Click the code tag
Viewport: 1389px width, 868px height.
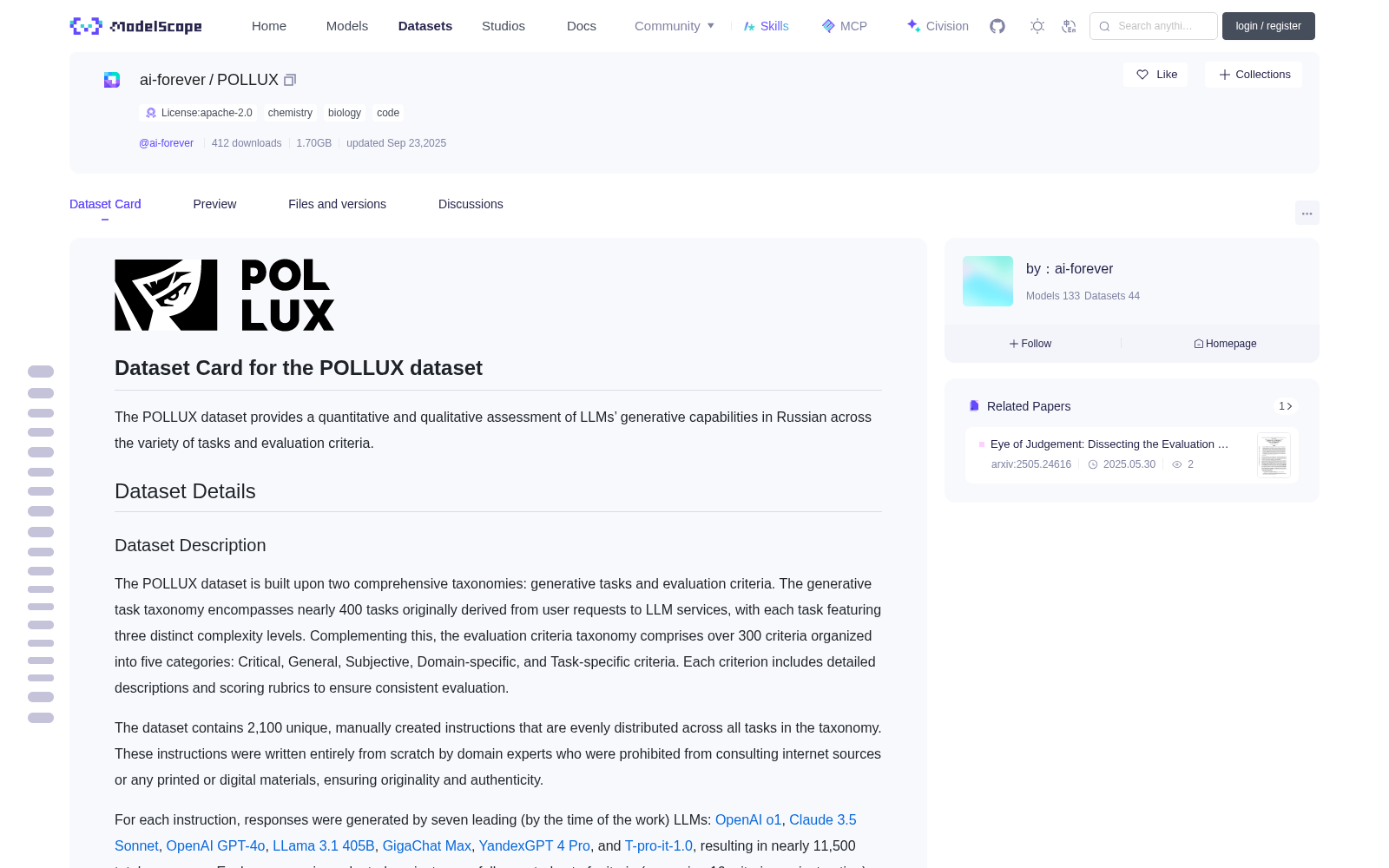pos(388,113)
